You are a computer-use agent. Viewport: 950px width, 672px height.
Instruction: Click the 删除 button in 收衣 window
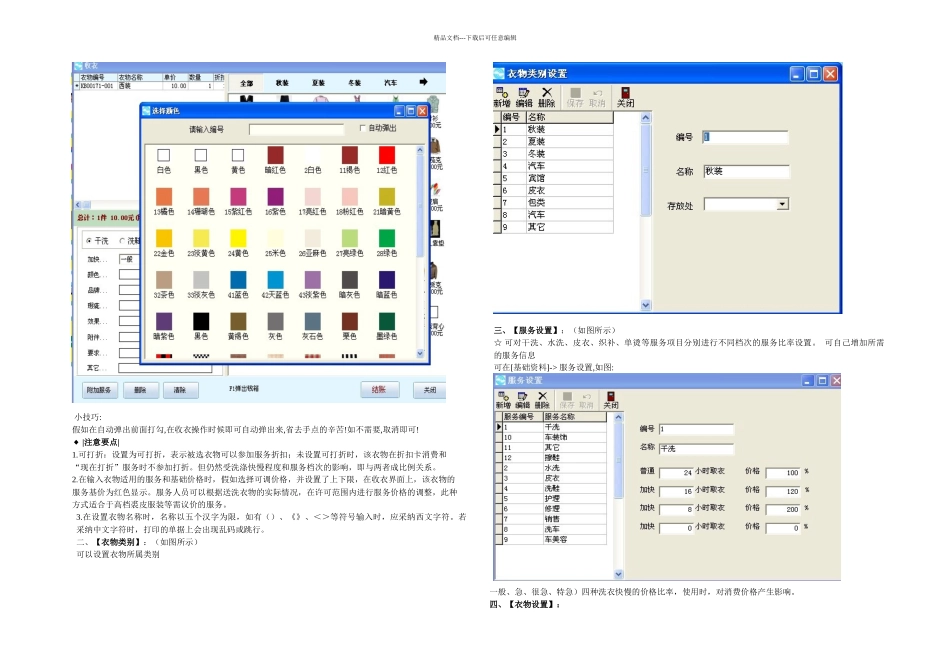click(141, 390)
